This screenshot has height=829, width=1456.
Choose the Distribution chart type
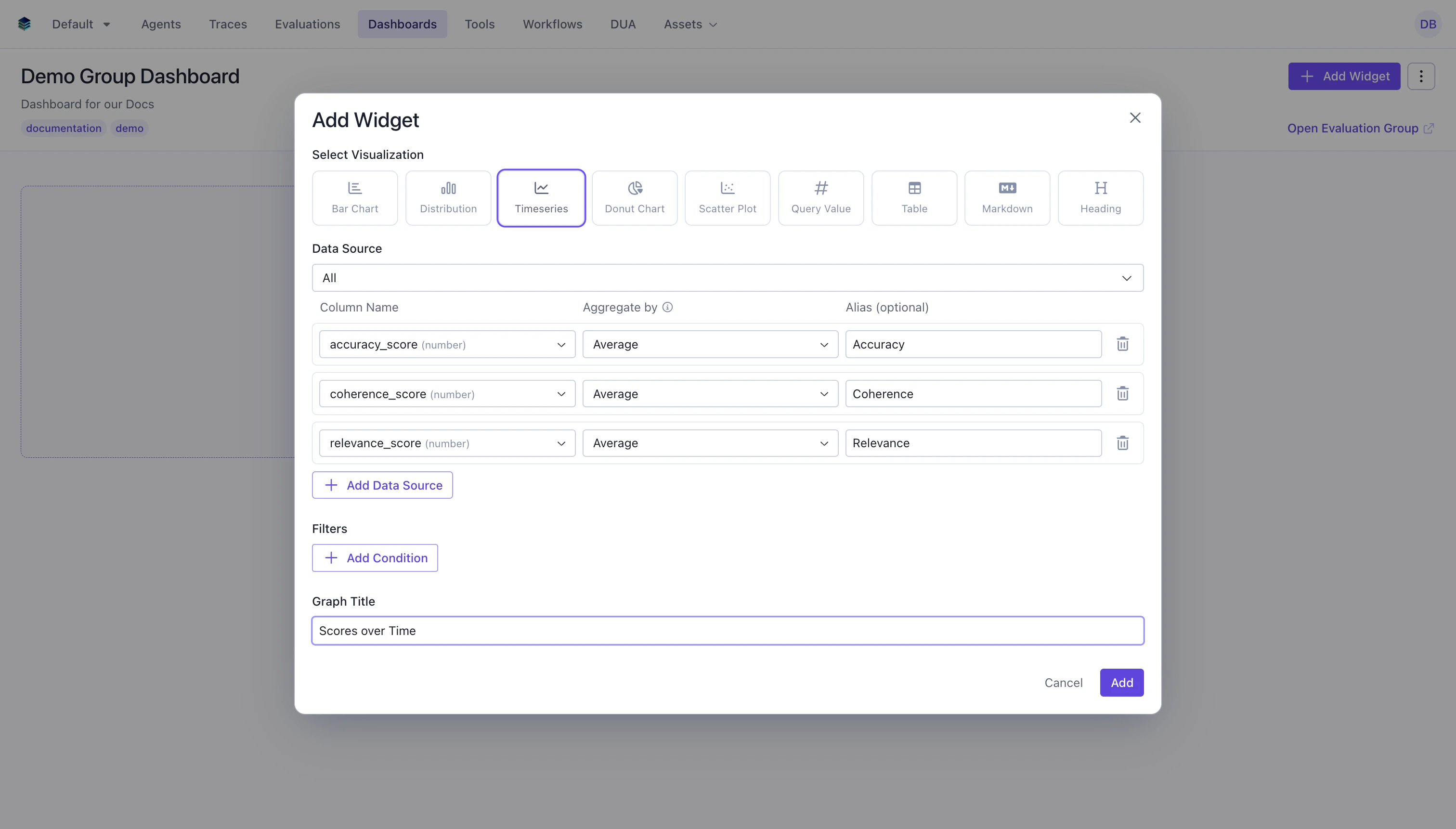tap(448, 197)
